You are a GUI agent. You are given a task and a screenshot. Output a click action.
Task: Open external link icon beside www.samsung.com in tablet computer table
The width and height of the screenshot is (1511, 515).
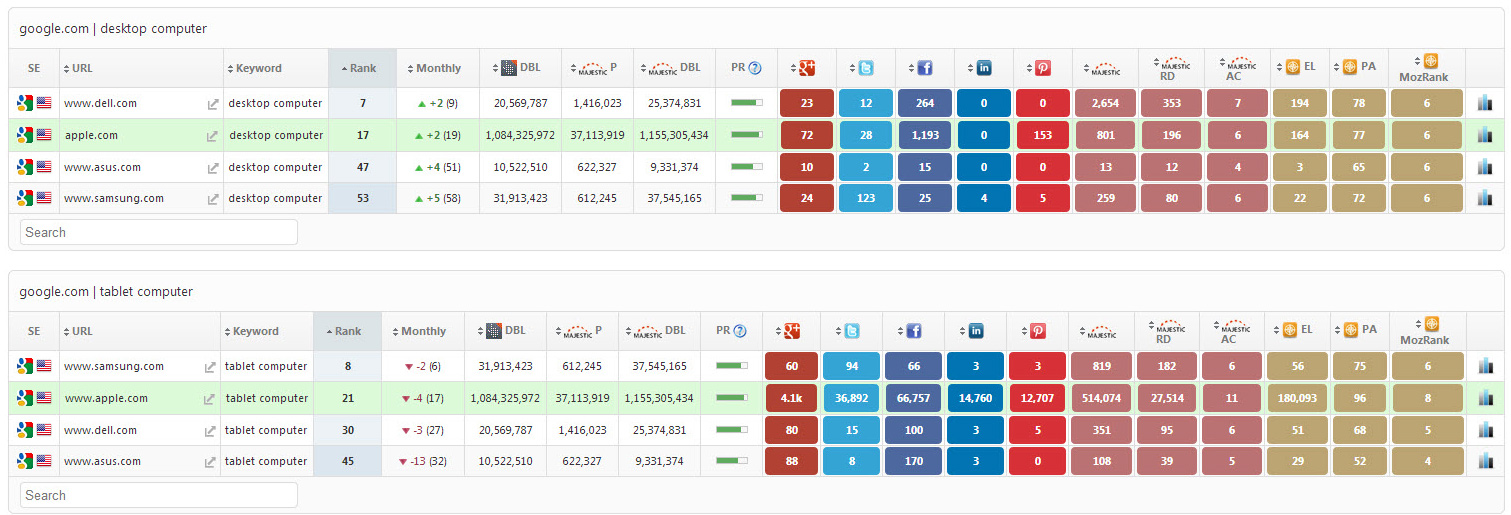pos(209,367)
